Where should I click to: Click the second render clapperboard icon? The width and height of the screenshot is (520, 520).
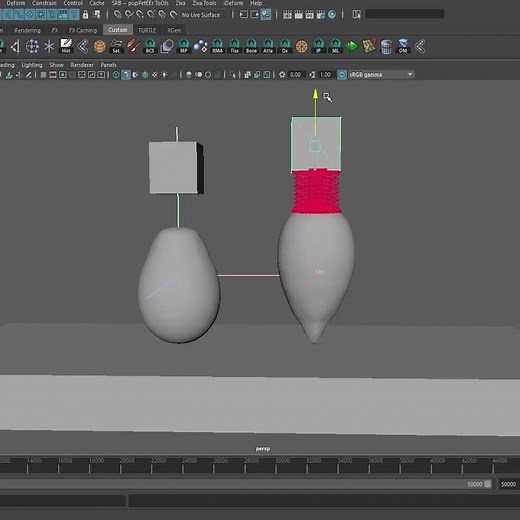(298, 14)
